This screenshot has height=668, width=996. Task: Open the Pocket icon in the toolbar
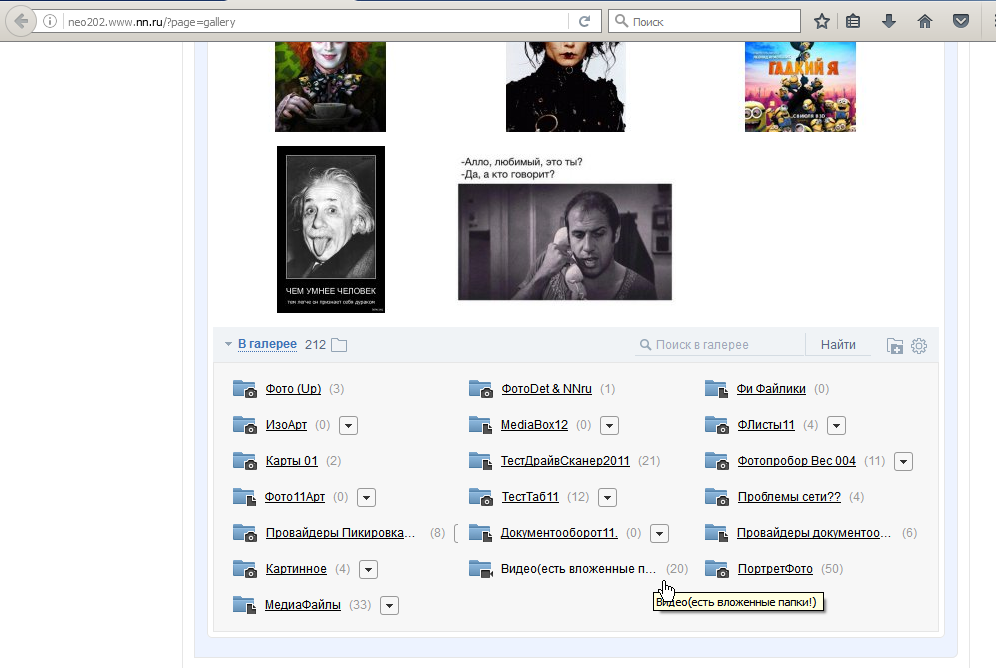tap(961, 22)
